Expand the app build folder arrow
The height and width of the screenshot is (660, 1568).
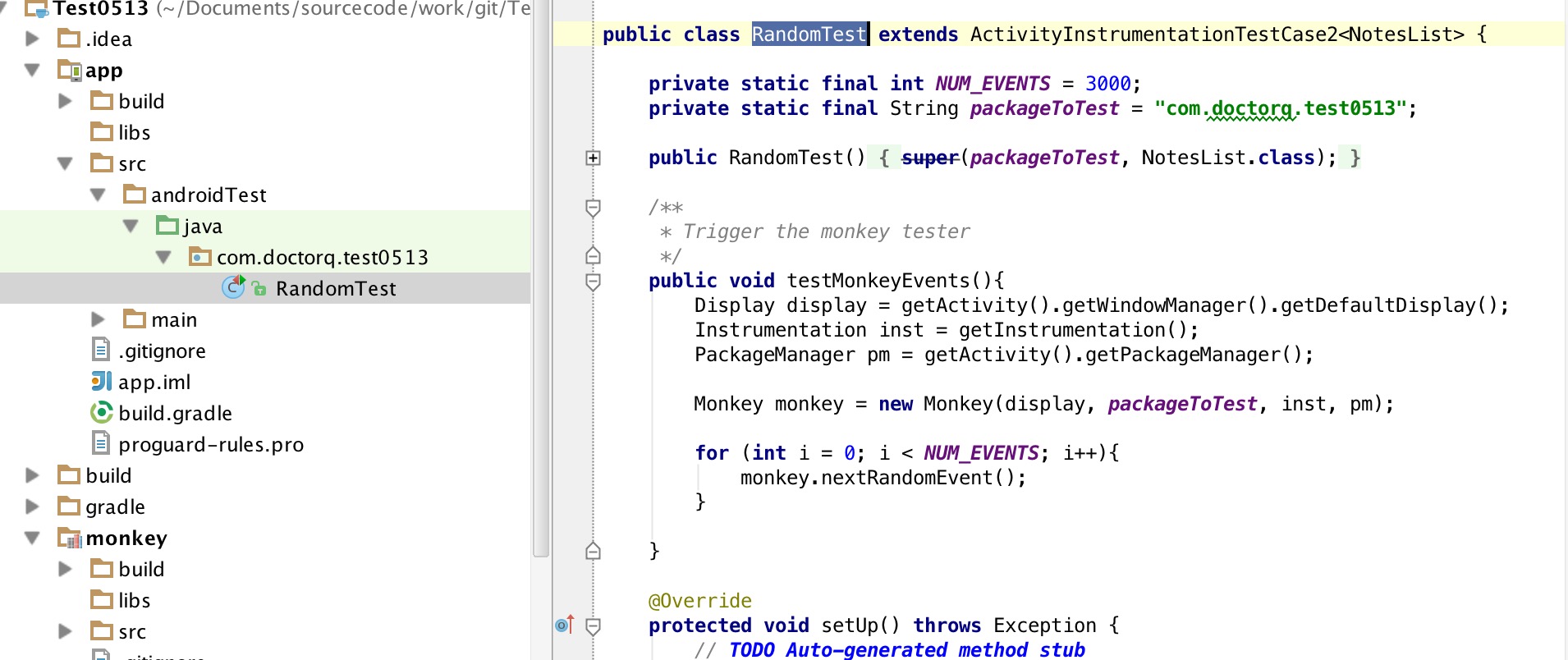click(66, 101)
